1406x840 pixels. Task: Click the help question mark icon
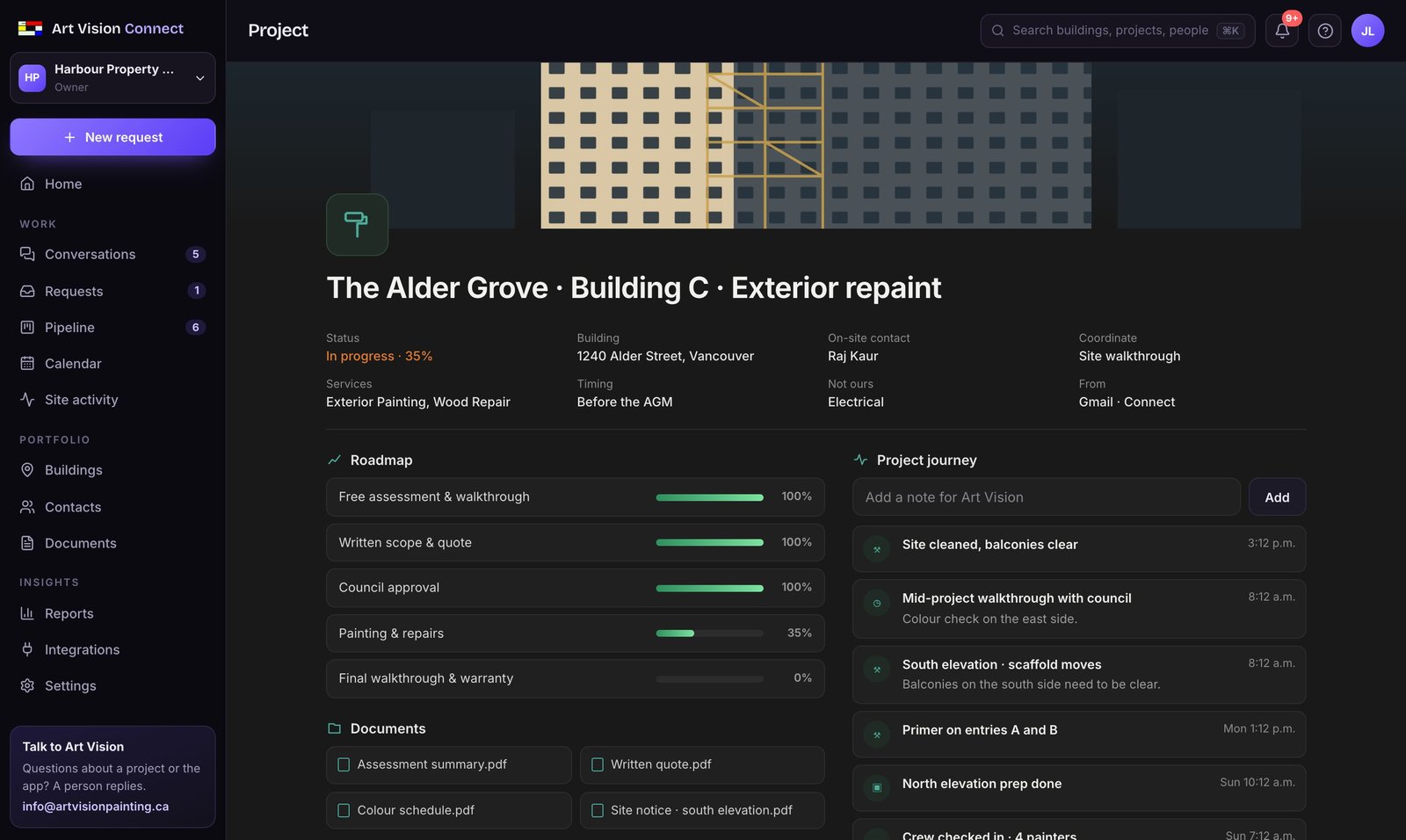1325,31
